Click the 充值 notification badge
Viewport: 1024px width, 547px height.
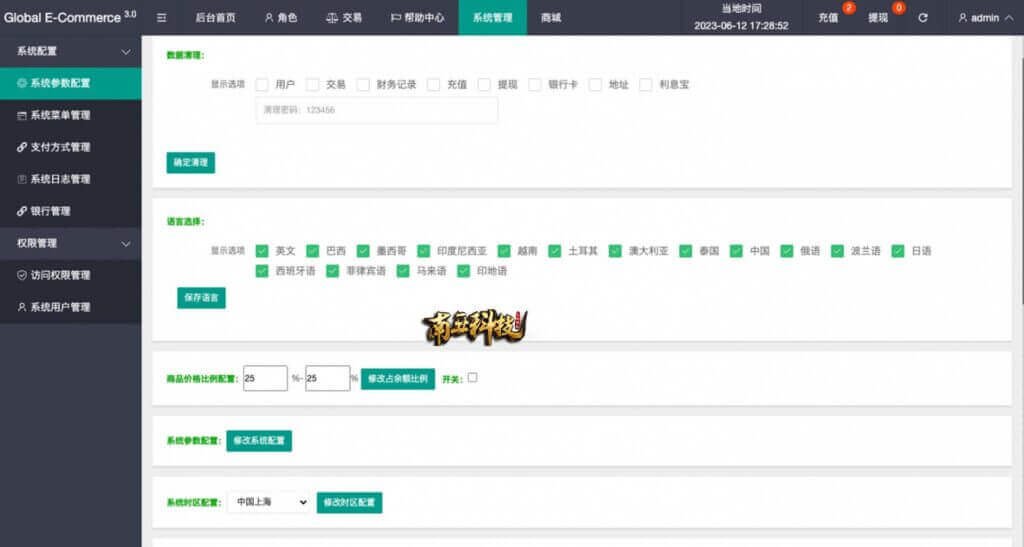point(849,8)
